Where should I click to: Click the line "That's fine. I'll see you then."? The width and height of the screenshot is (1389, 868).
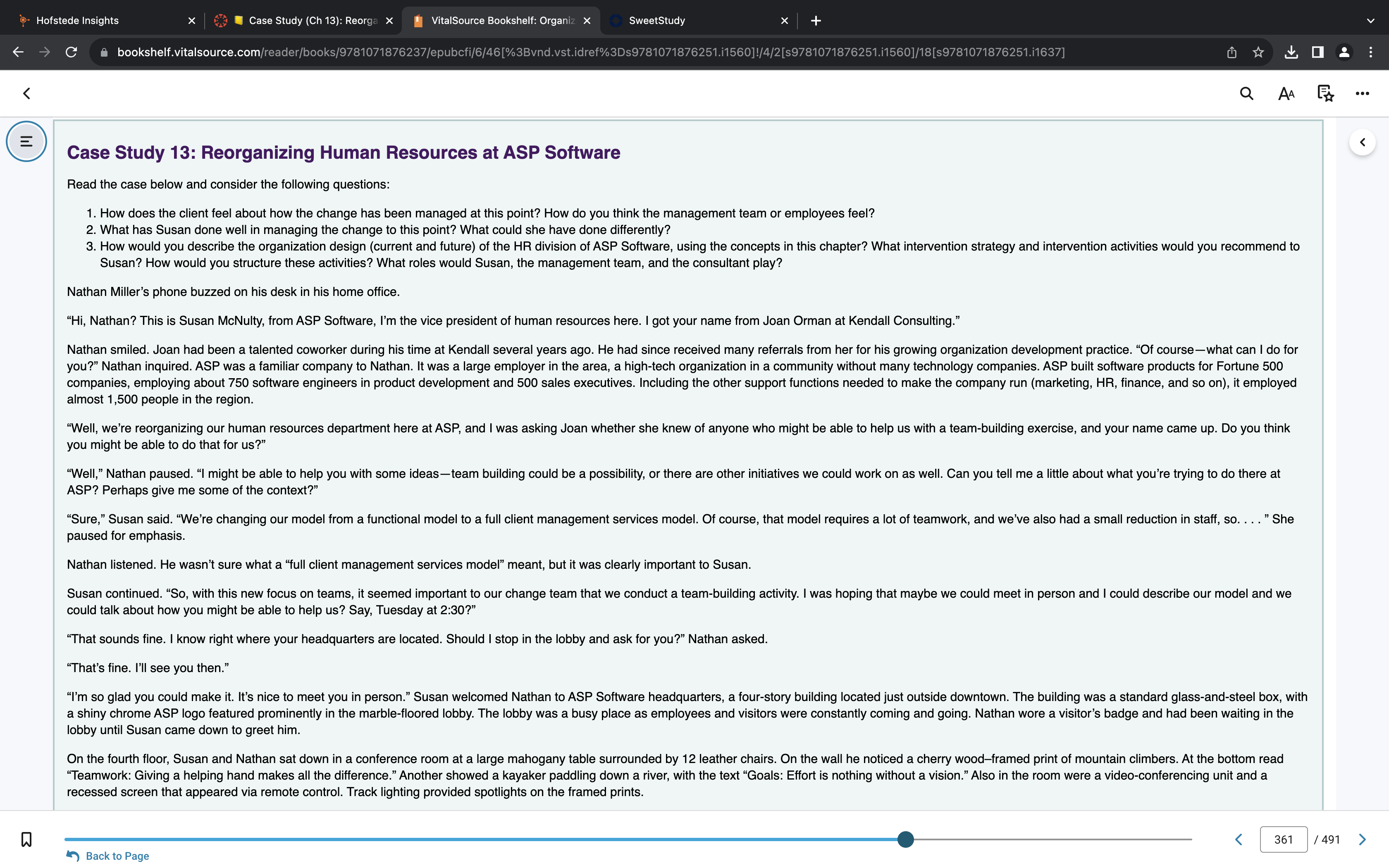tap(148, 668)
